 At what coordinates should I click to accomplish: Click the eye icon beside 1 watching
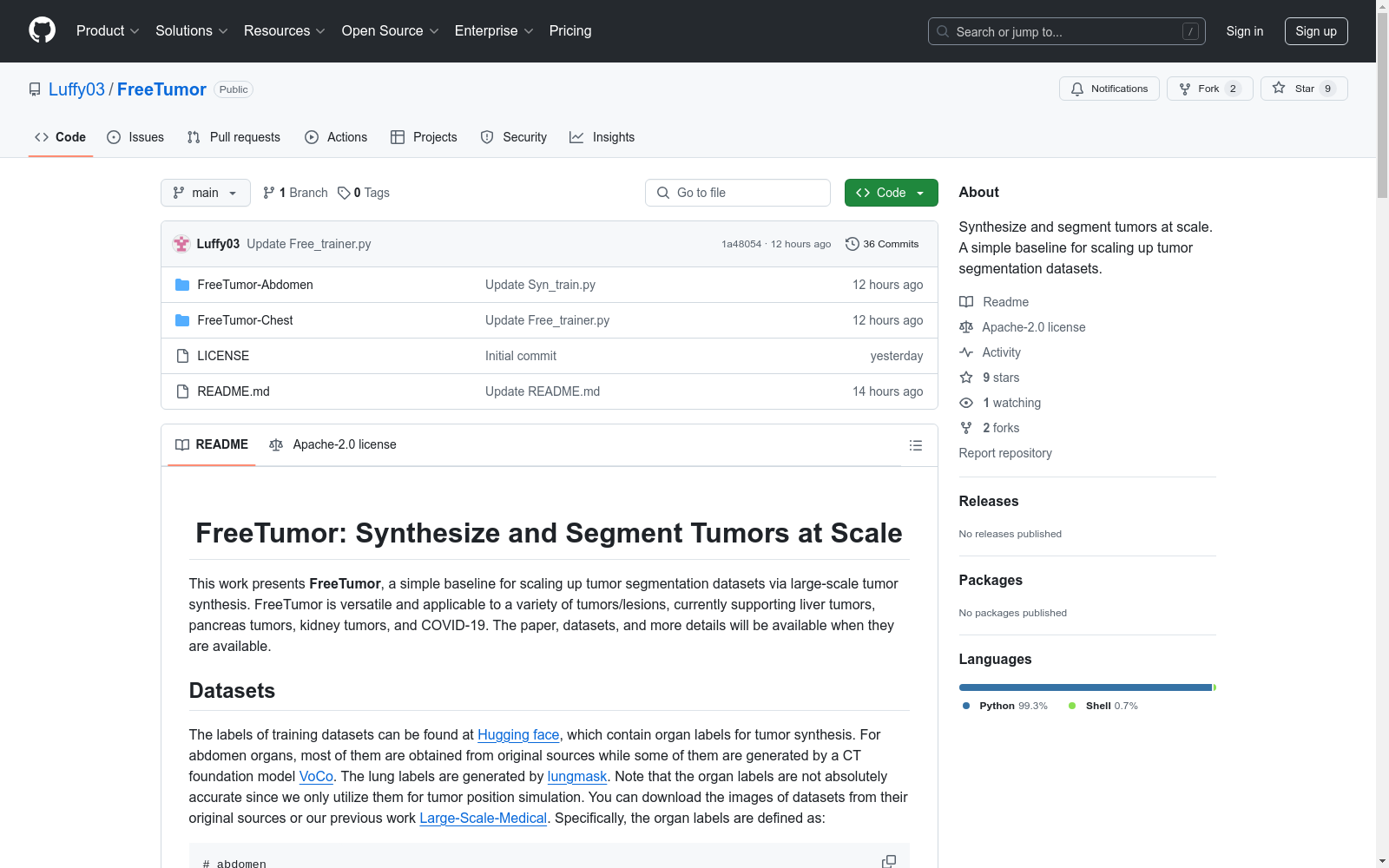point(966,403)
